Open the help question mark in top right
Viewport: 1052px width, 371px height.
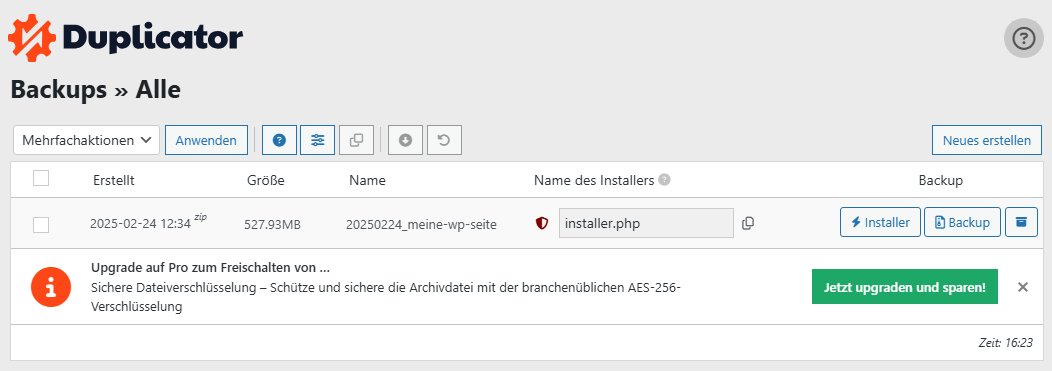[1024, 38]
